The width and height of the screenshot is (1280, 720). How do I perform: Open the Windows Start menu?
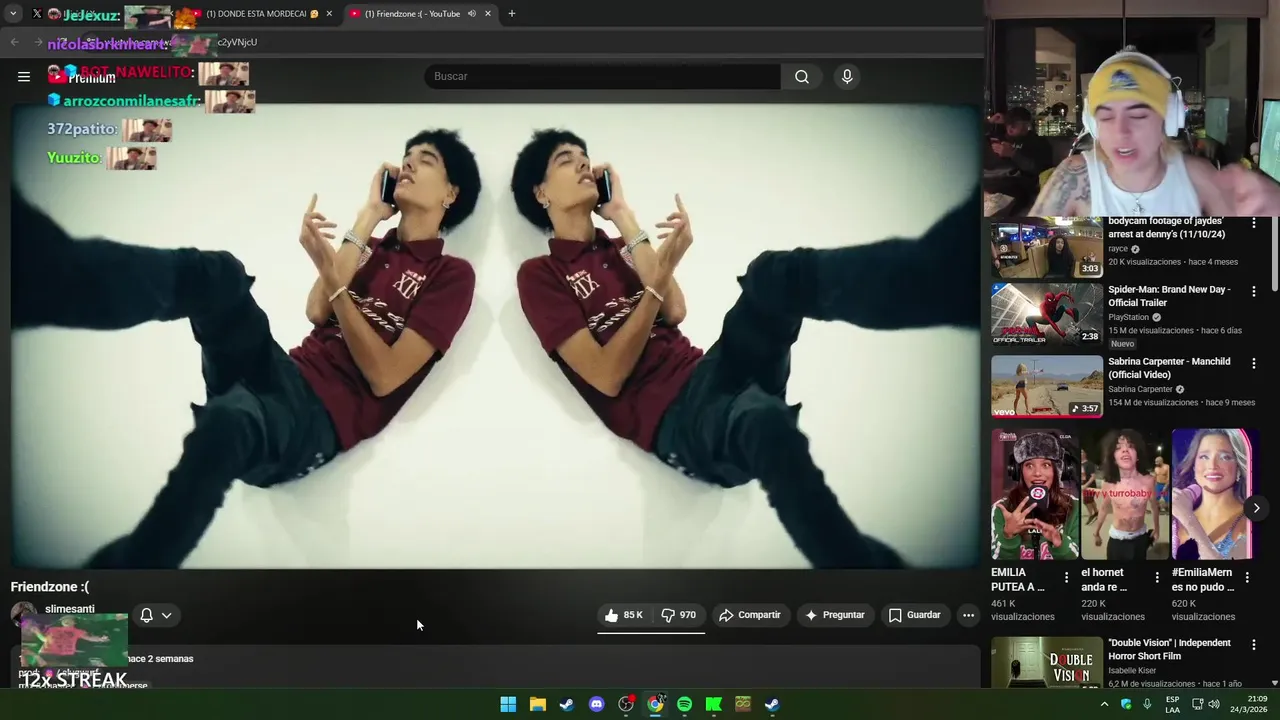pos(508,704)
